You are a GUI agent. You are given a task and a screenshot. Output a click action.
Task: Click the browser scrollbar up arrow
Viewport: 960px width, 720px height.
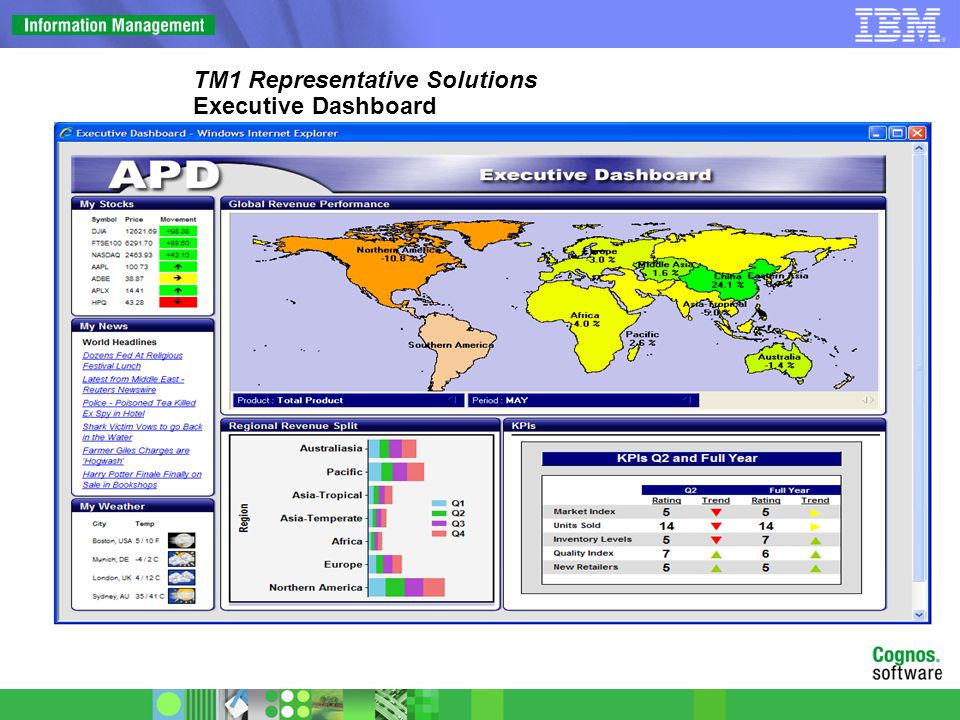point(918,148)
